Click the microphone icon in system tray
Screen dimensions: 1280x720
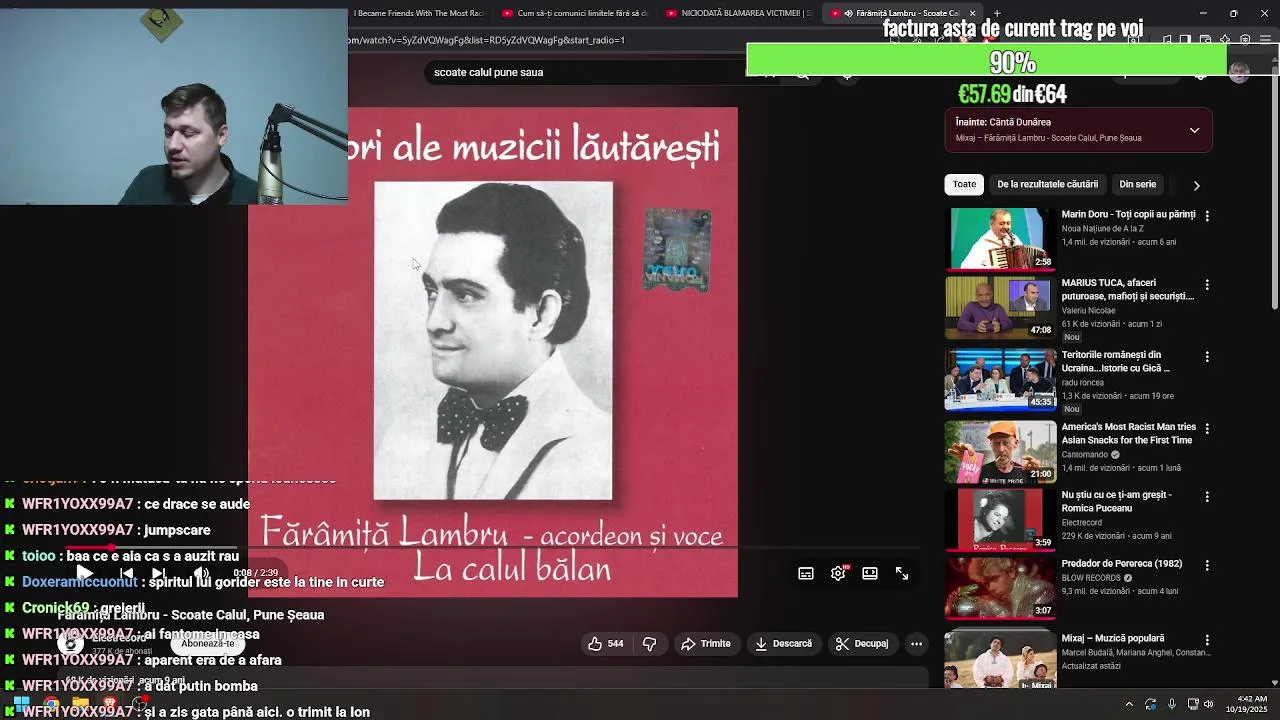[1172, 704]
